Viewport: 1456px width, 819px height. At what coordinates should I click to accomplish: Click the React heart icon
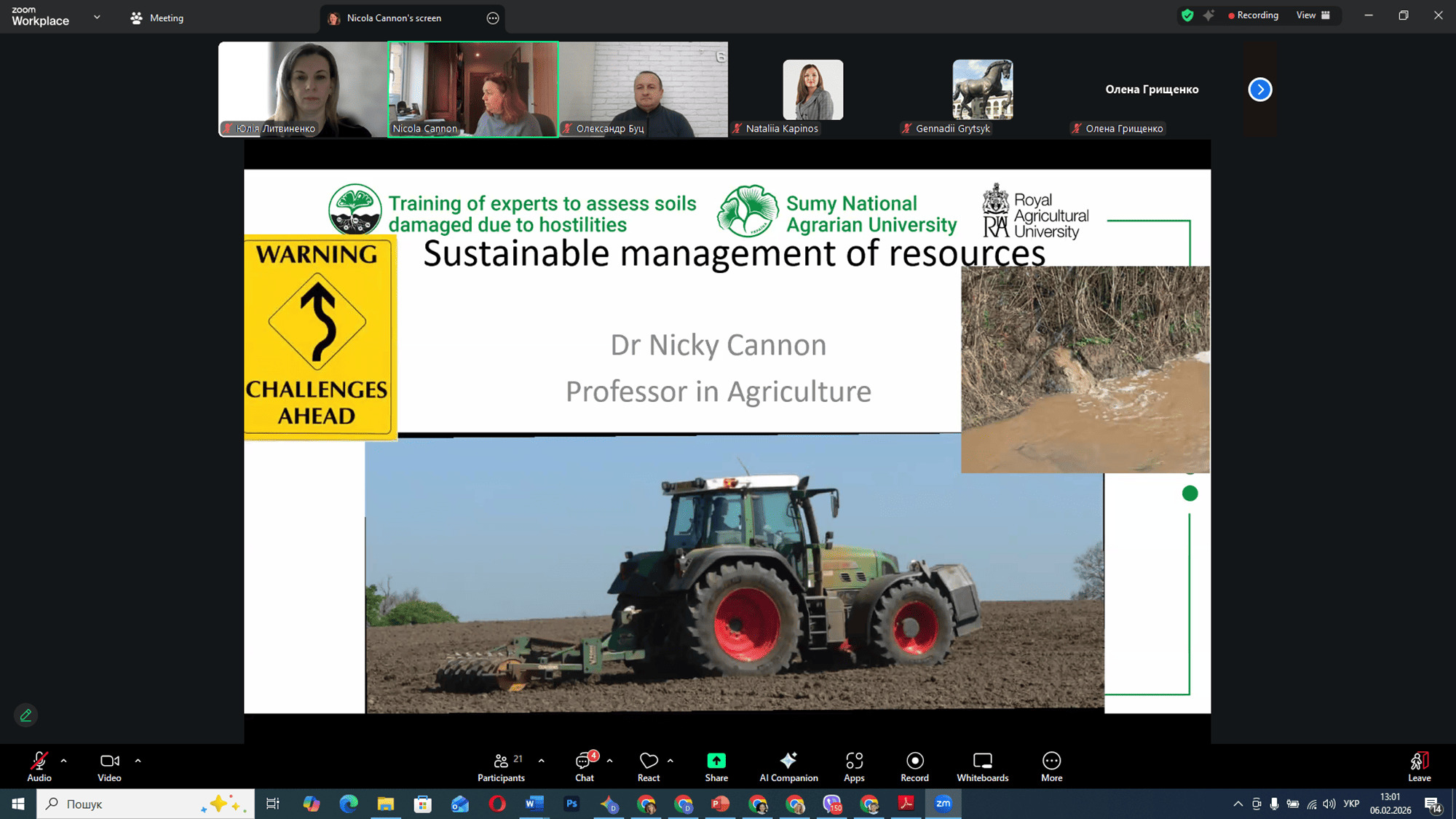click(x=648, y=761)
